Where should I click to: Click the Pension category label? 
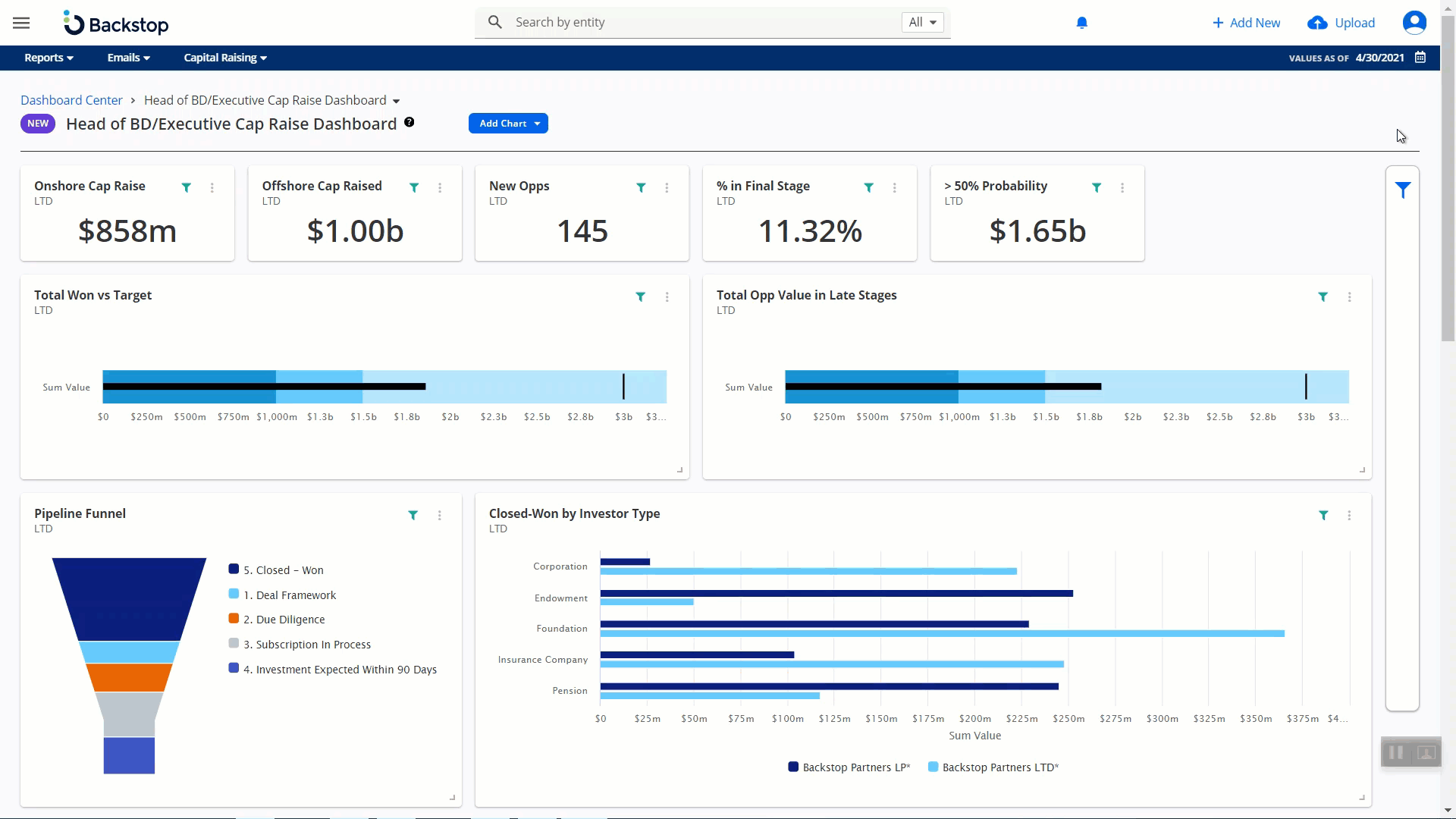coord(570,691)
